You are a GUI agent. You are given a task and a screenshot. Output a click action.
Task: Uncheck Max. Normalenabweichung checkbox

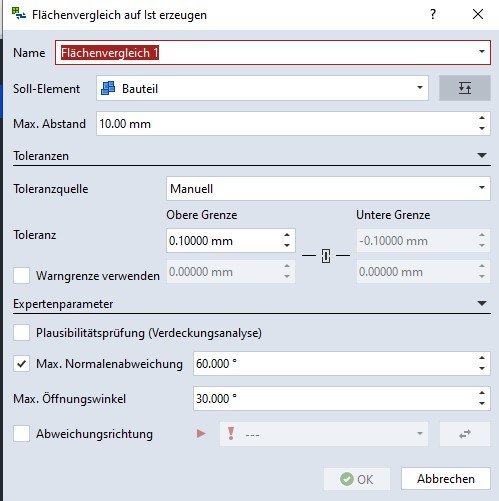[21, 363]
